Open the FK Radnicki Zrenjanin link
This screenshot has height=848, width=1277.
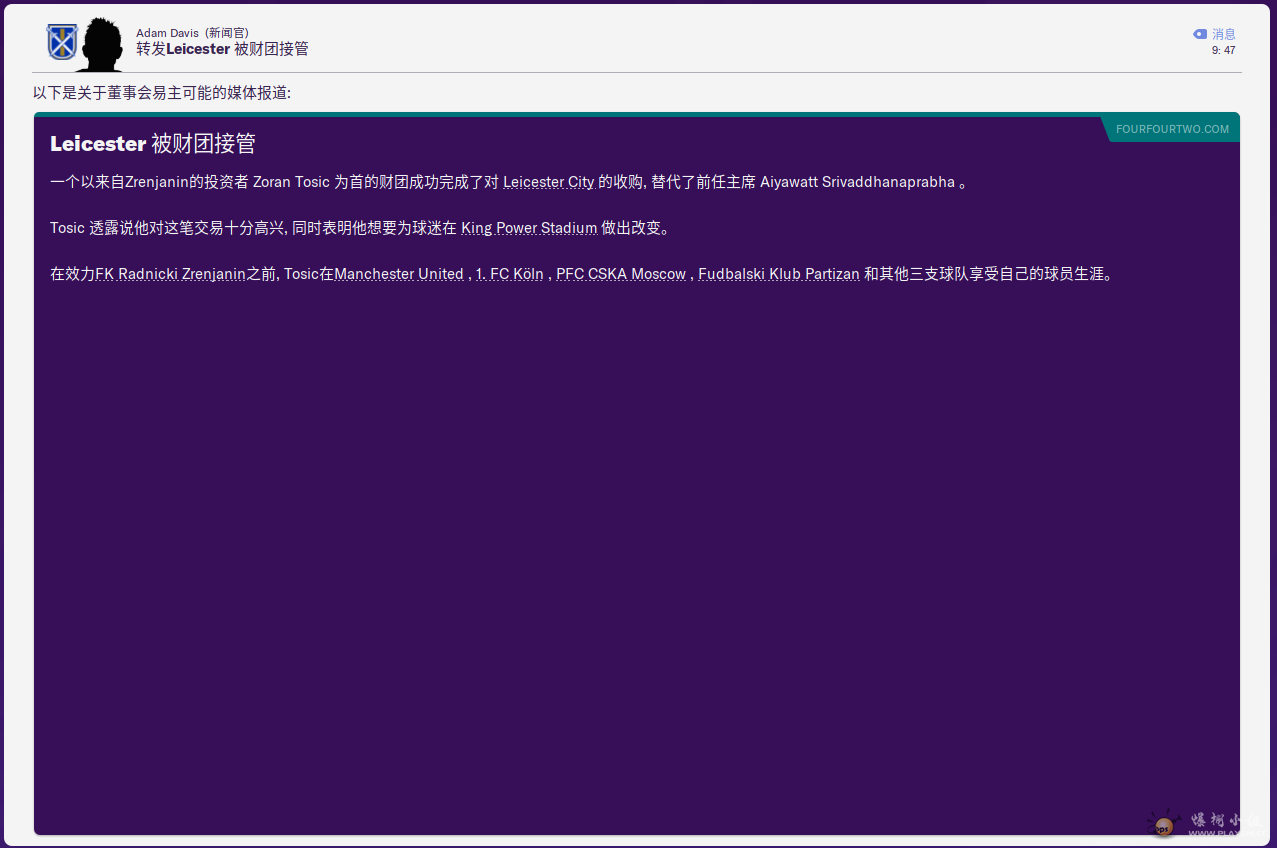171,274
